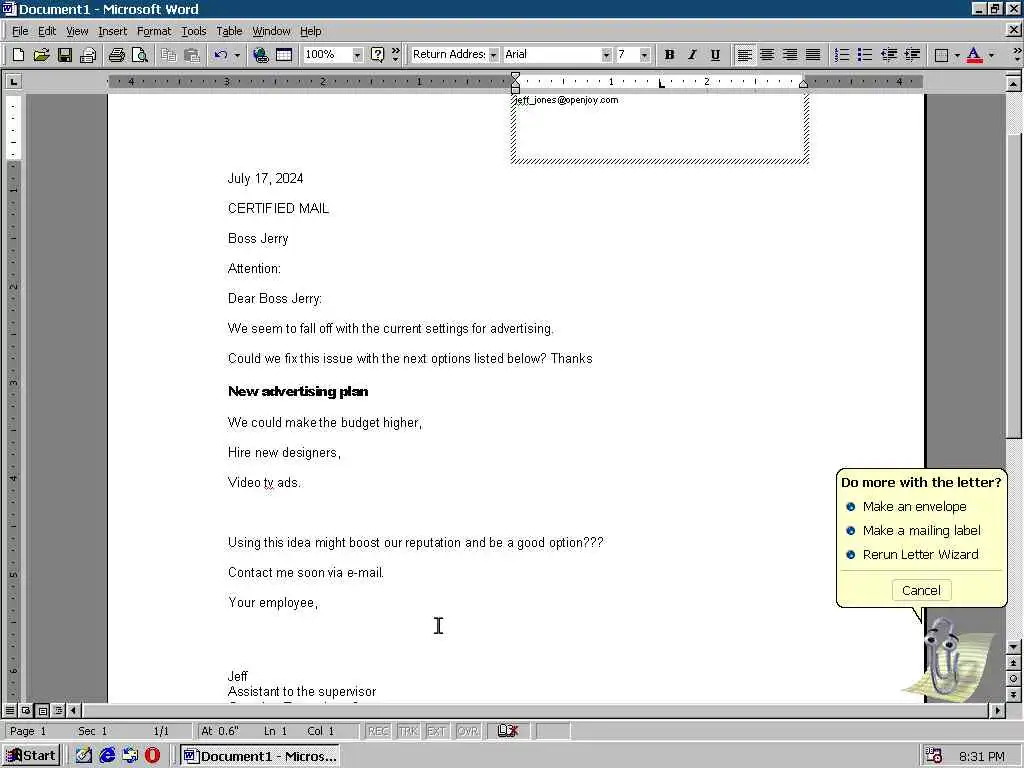Expand more Formatting toolbar buttons
The width and height of the screenshot is (1024, 768).
pos(1016,55)
